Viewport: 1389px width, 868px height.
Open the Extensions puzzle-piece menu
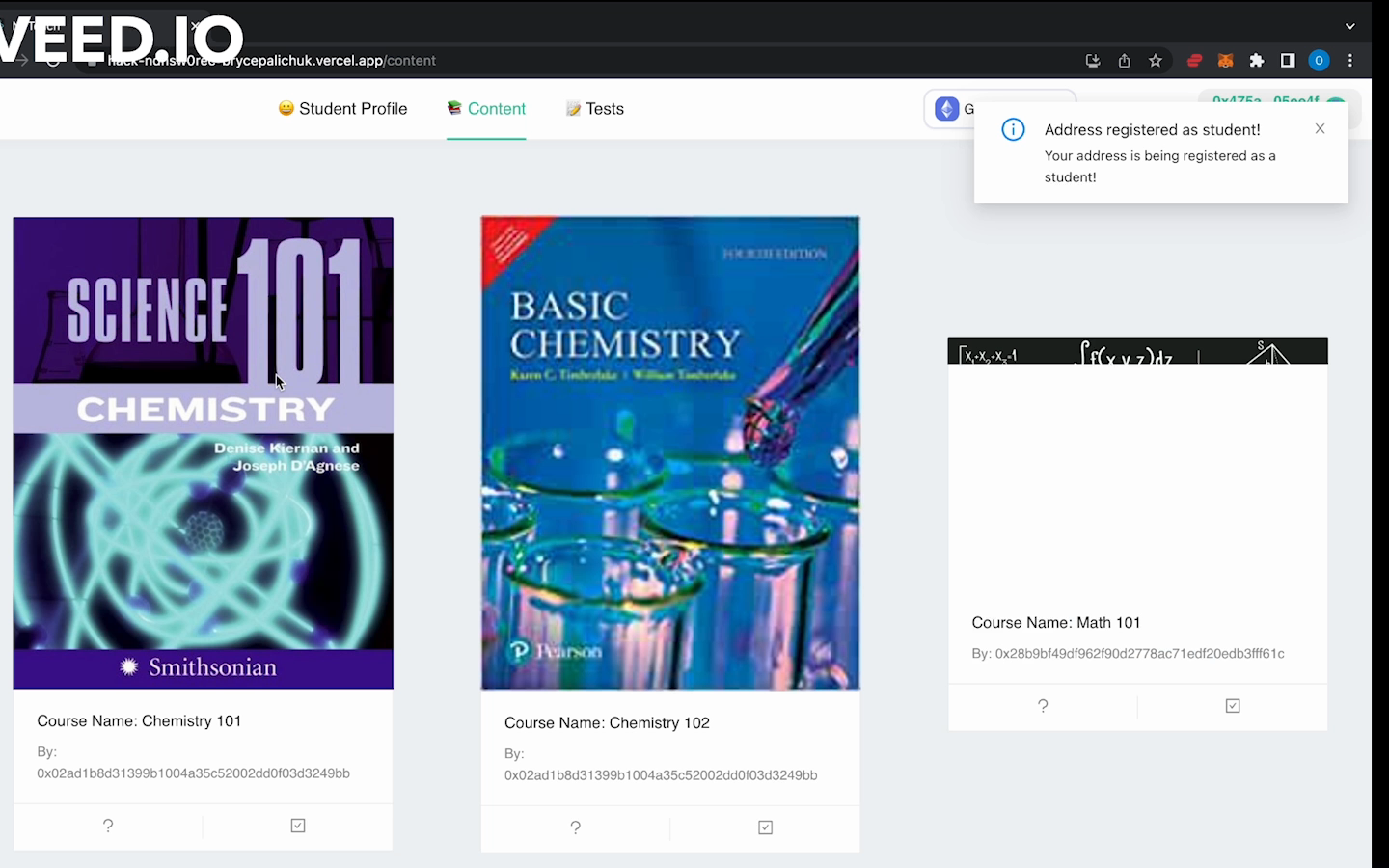point(1257,61)
